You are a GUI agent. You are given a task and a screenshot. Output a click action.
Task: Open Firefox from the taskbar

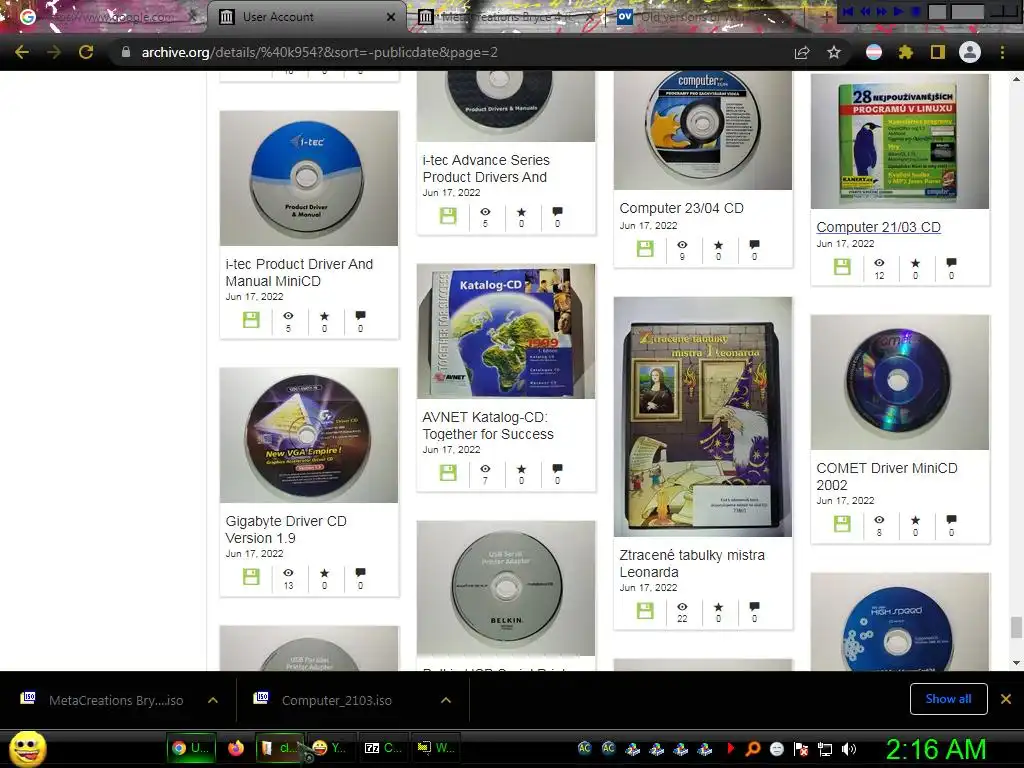point(236,748)
